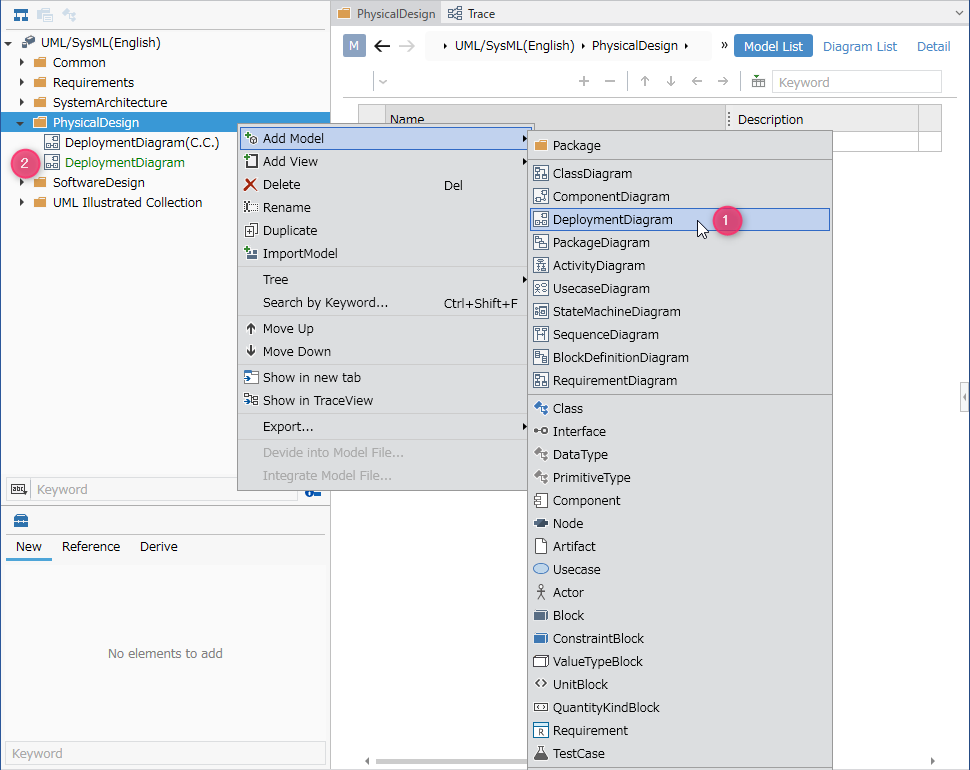
Task: Click the toolbox icon above the New tab
Action: point(21,520)
